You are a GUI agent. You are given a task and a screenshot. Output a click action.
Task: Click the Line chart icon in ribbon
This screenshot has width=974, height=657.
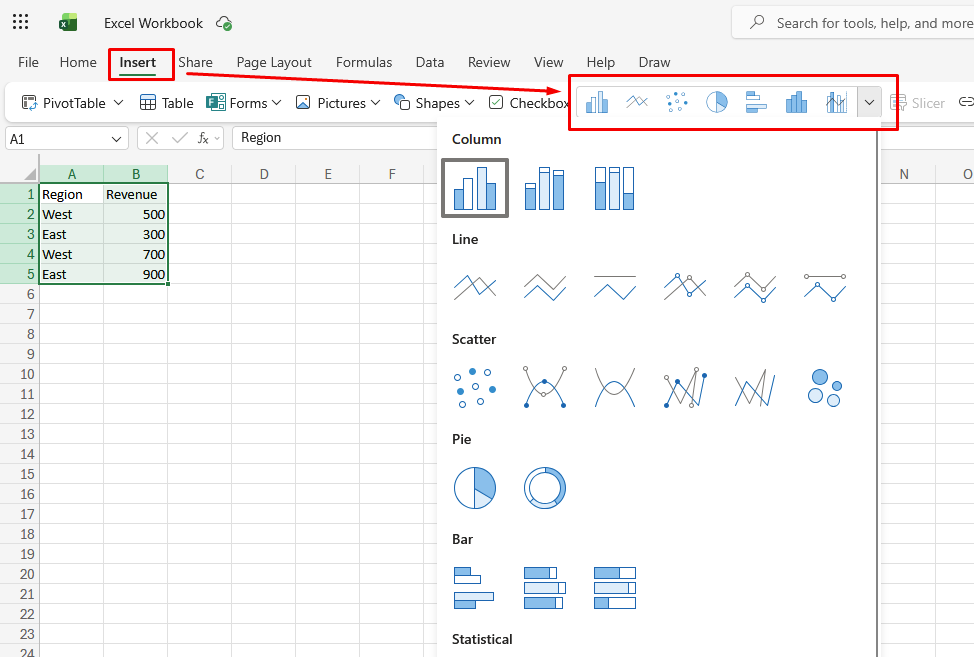click(x=637, y=102)
